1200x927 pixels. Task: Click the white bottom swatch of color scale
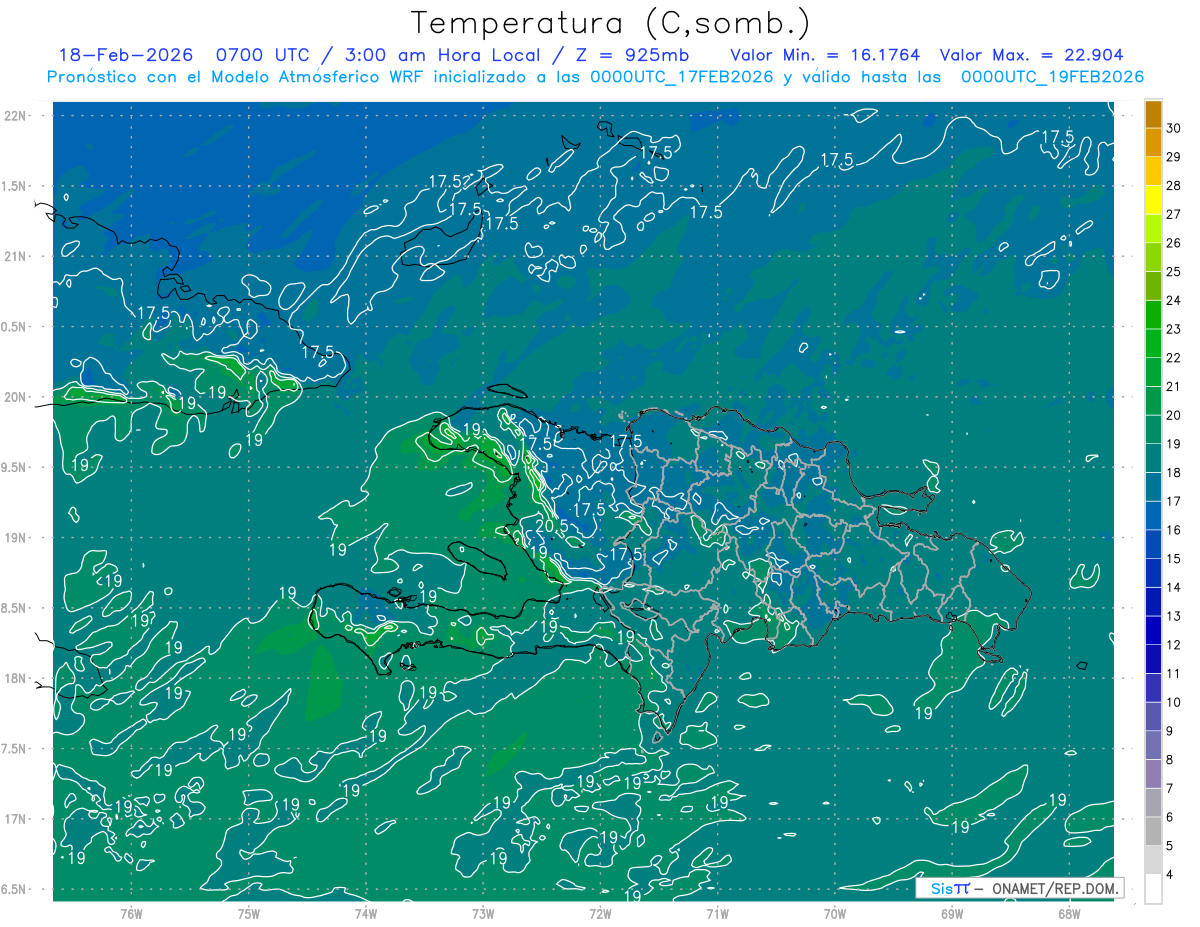(1153, 889)
